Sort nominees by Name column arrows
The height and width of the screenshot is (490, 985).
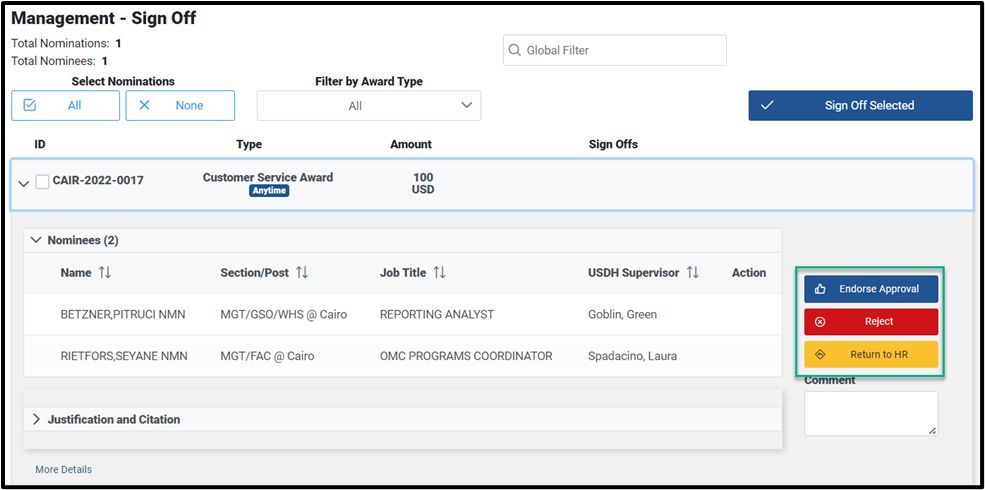[104, 273]
